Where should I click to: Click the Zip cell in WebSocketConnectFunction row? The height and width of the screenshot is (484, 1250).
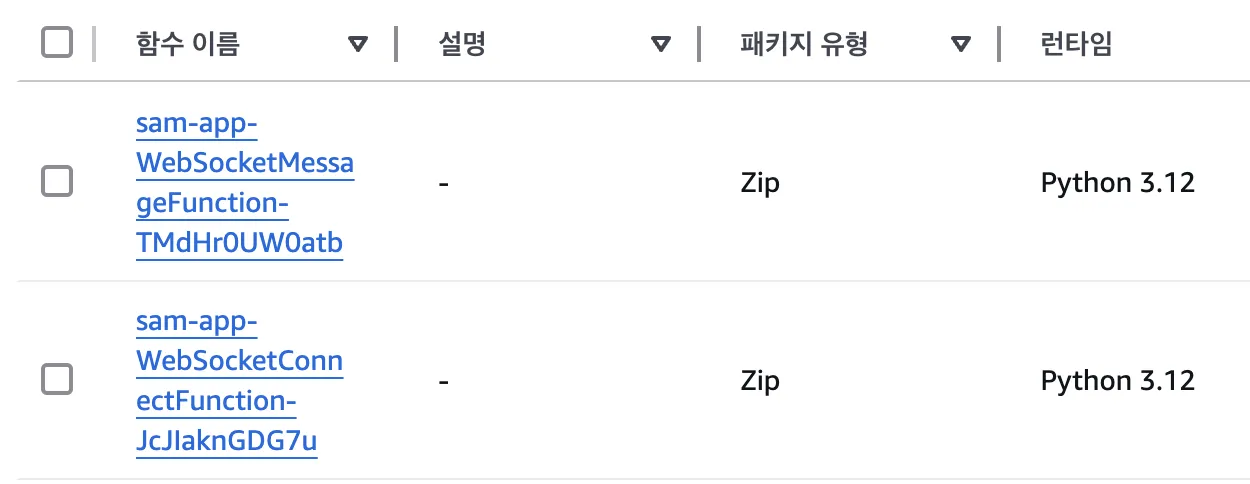tap(760, 381)
